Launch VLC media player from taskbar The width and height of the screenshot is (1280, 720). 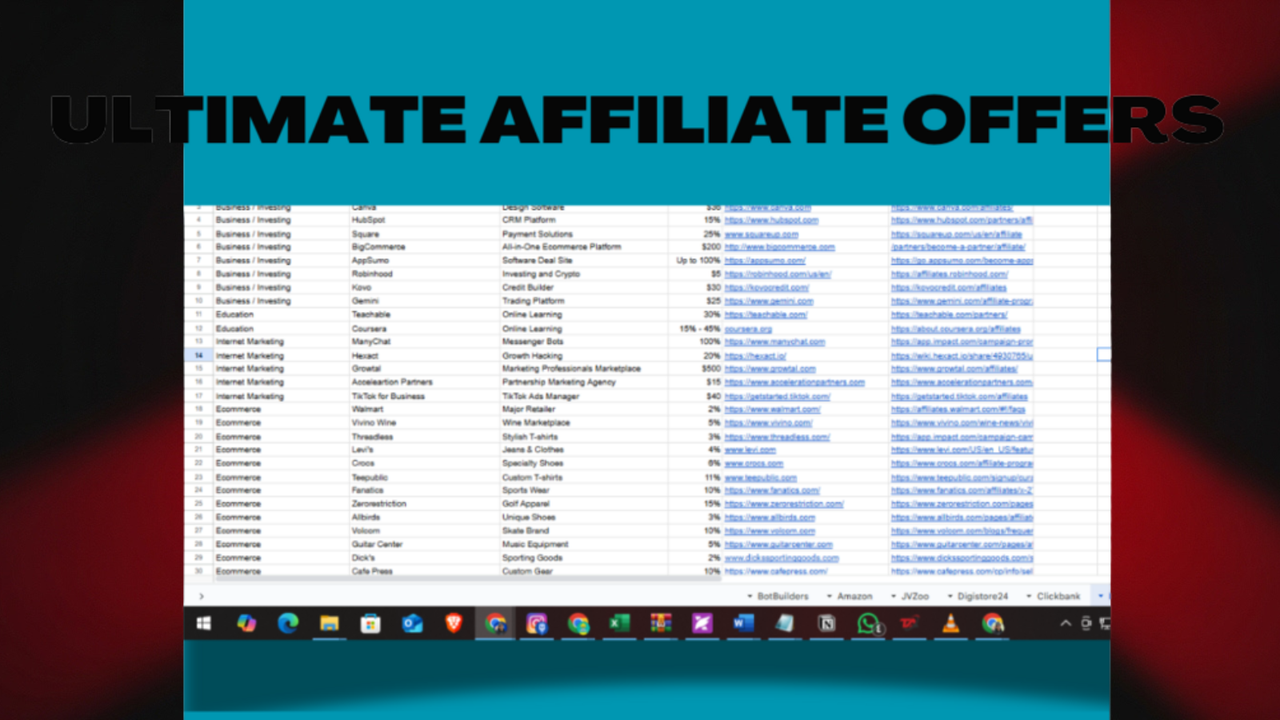950,624
